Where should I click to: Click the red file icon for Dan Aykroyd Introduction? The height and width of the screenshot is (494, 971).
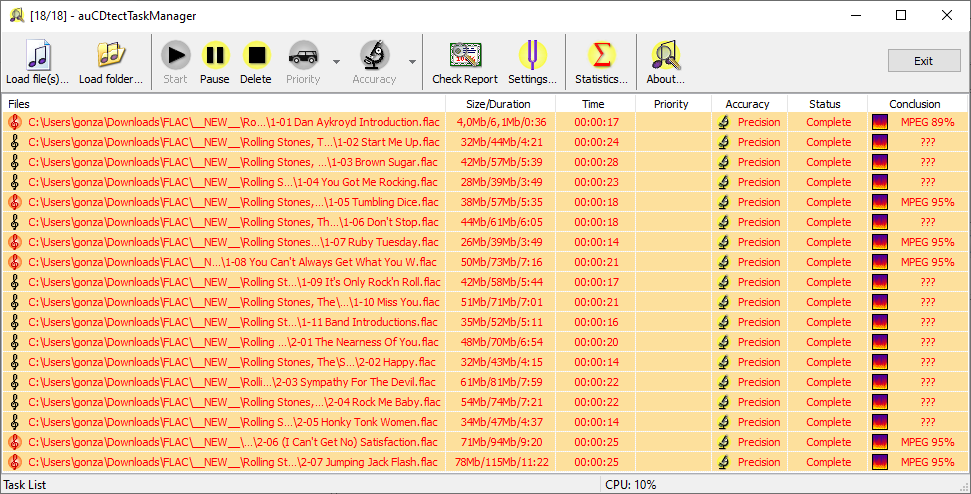15,122
